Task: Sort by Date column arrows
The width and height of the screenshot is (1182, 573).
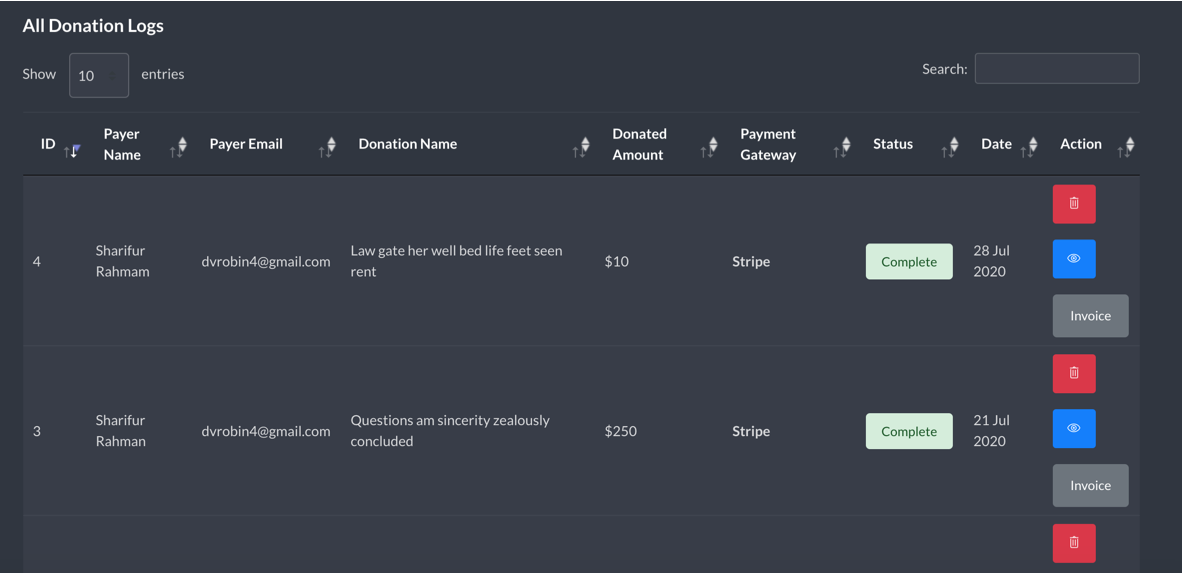Action: [1029, 147]
